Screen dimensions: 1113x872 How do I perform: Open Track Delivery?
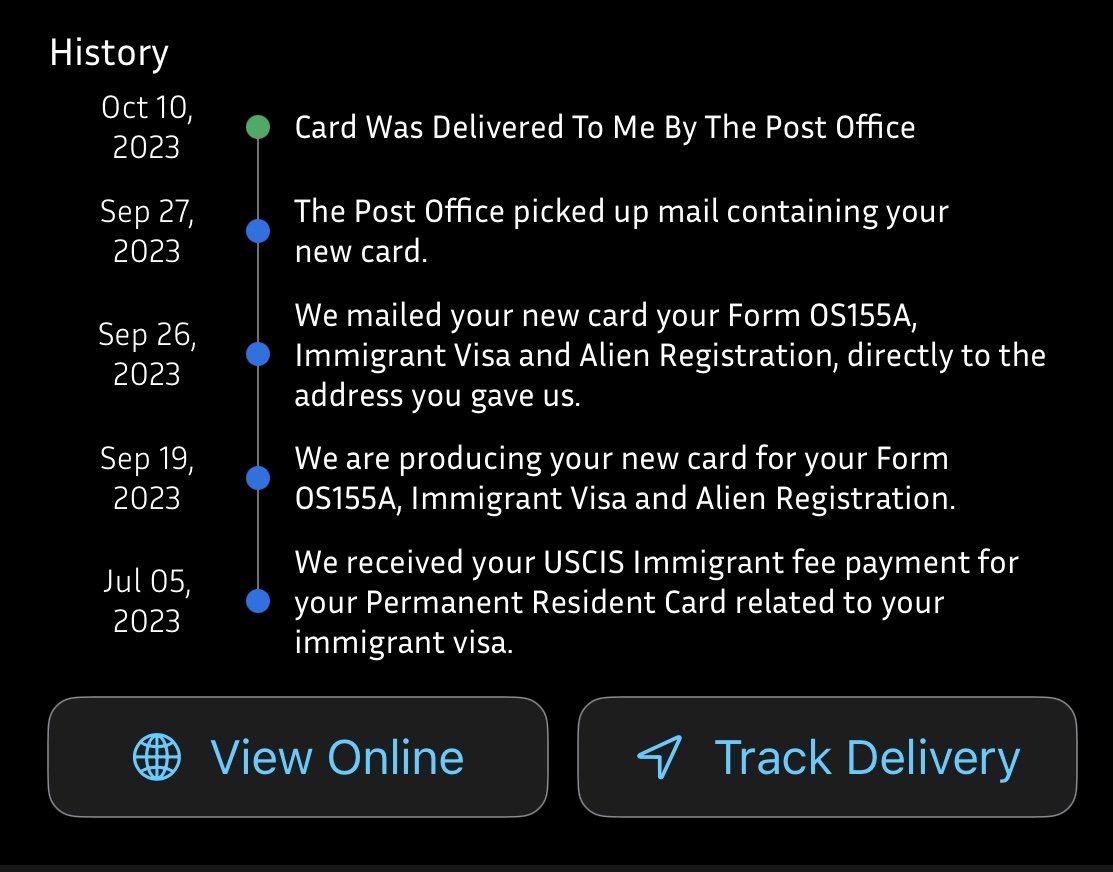click(x=828, y=757)
